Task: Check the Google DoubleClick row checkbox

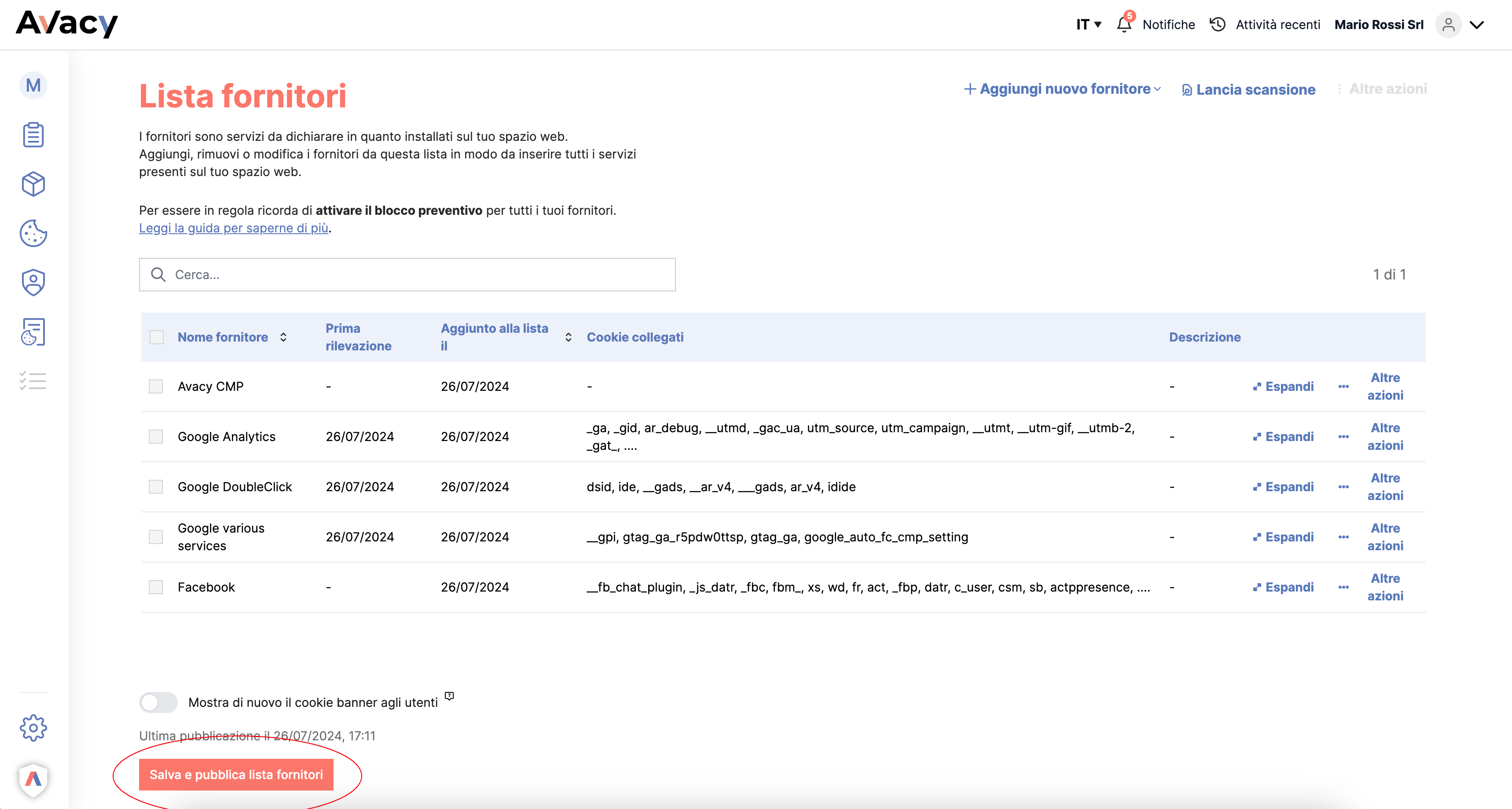Action: (155, 487)
